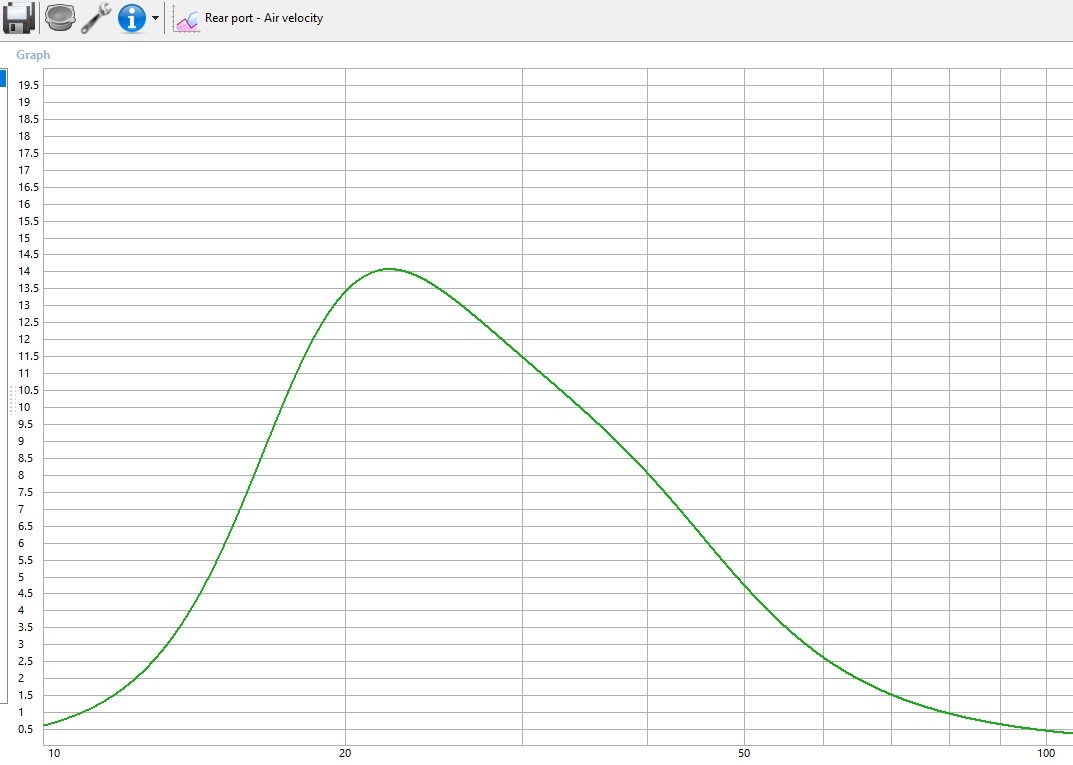Expand the arrow next to info icon
This screenshot has width=1073, height=765.
click(x=155, y=18)
